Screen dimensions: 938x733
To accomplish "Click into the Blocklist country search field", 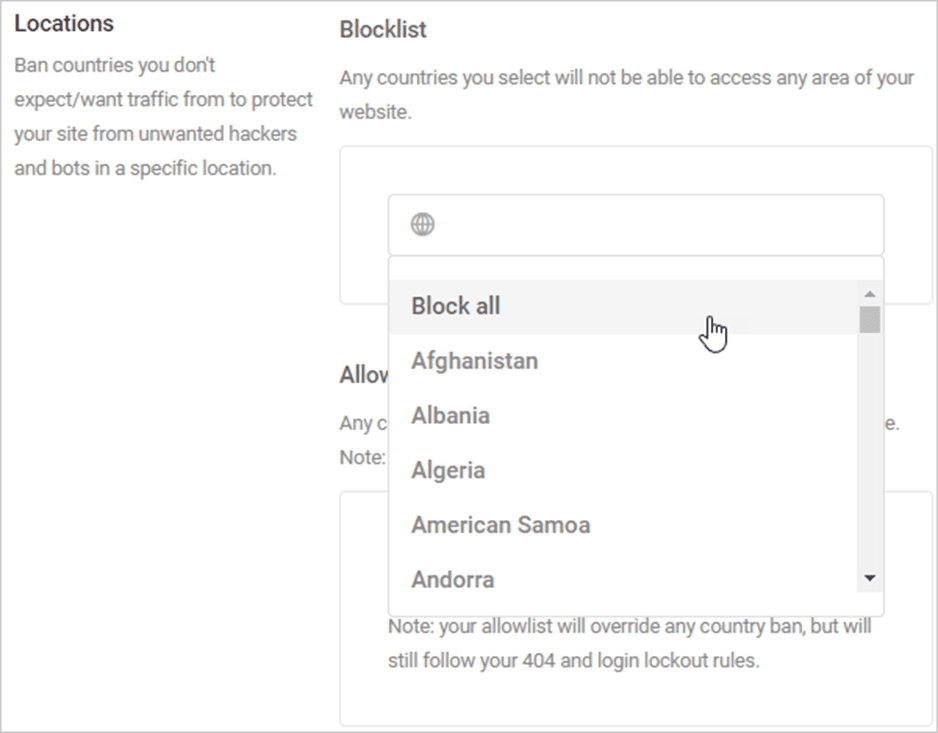I will (x=636, y=225).
